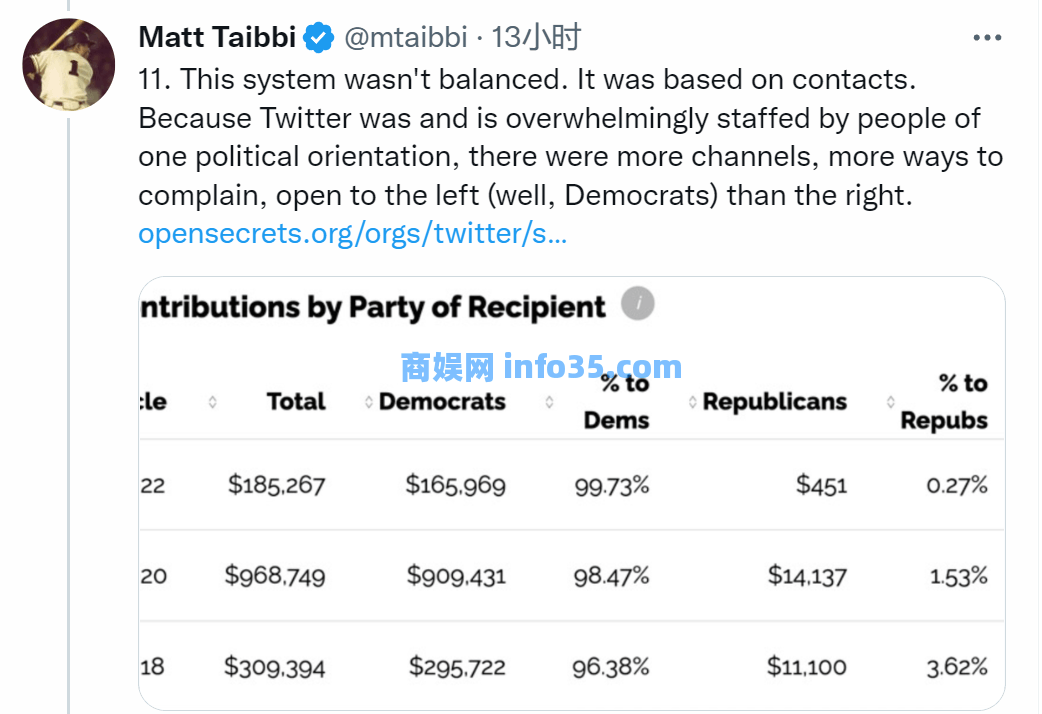
Task: Click the blue verified badge
Action: (318, 38)
